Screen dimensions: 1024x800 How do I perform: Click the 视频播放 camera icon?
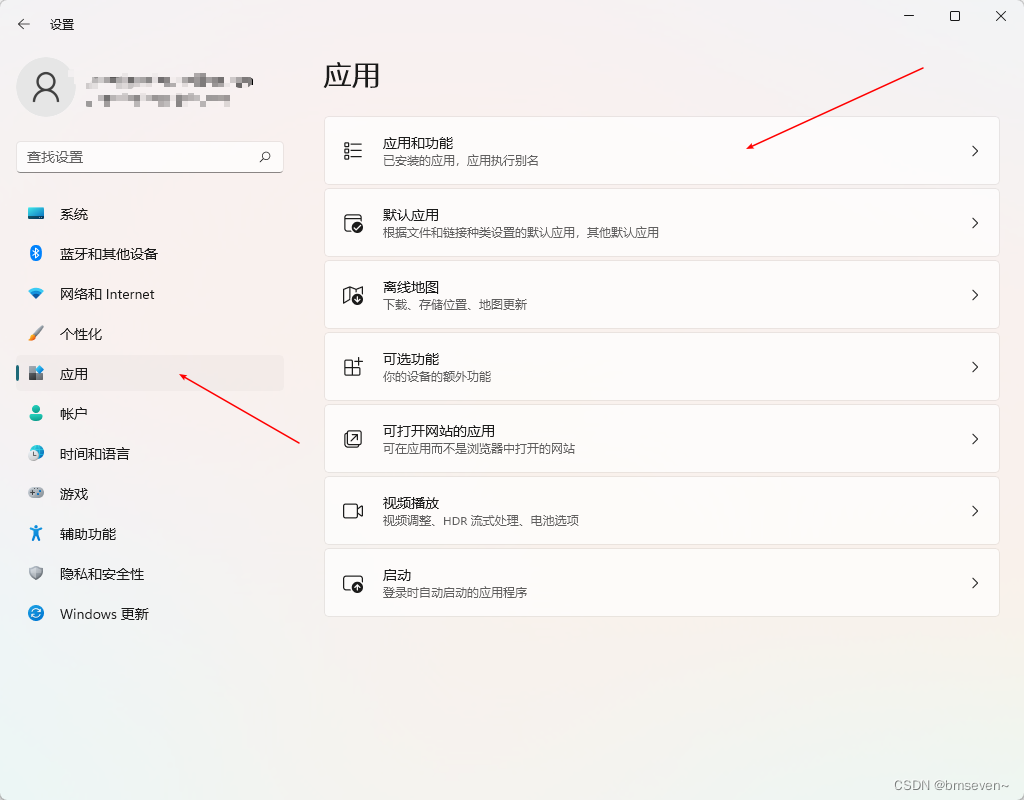(352, 510)
